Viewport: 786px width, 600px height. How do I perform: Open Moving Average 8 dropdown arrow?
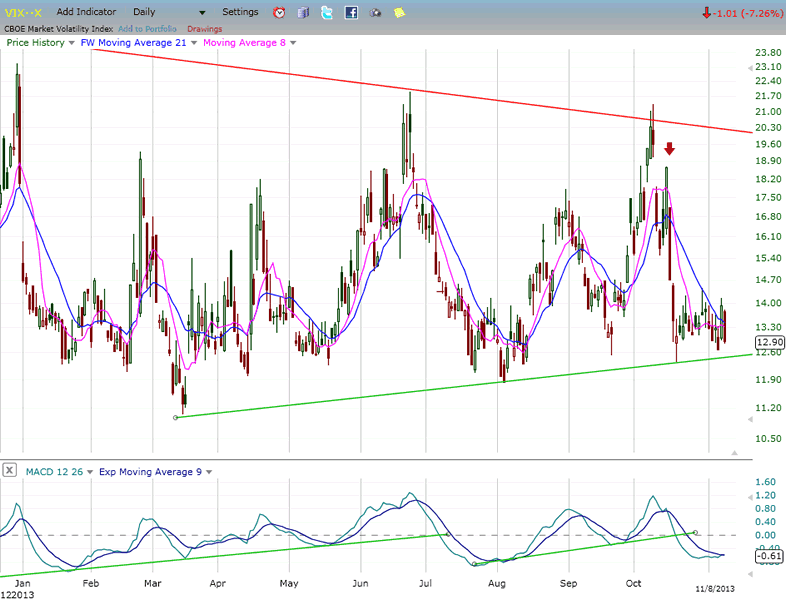click(x=292, y=43)
